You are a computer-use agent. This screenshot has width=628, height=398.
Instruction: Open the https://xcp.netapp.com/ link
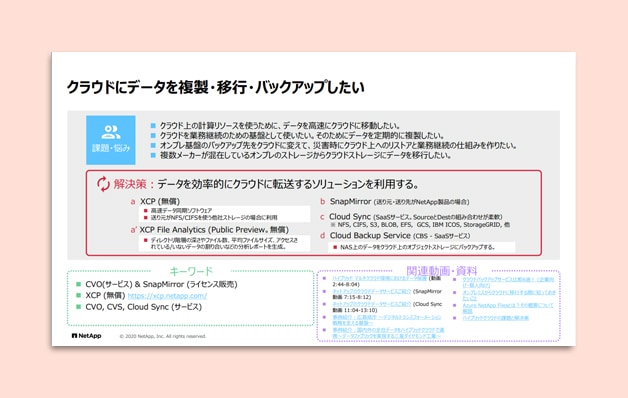(167, 296)
